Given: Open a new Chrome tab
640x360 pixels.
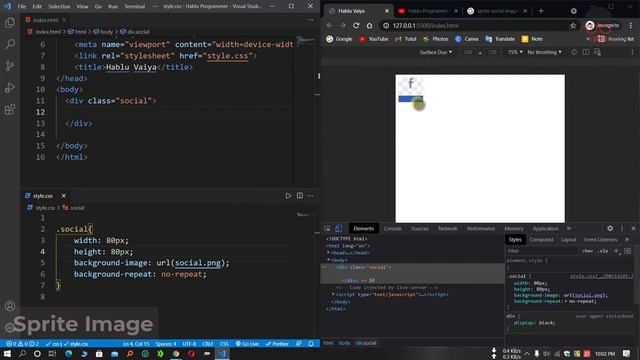Looking at the screenshot, I should click(541, 11).
